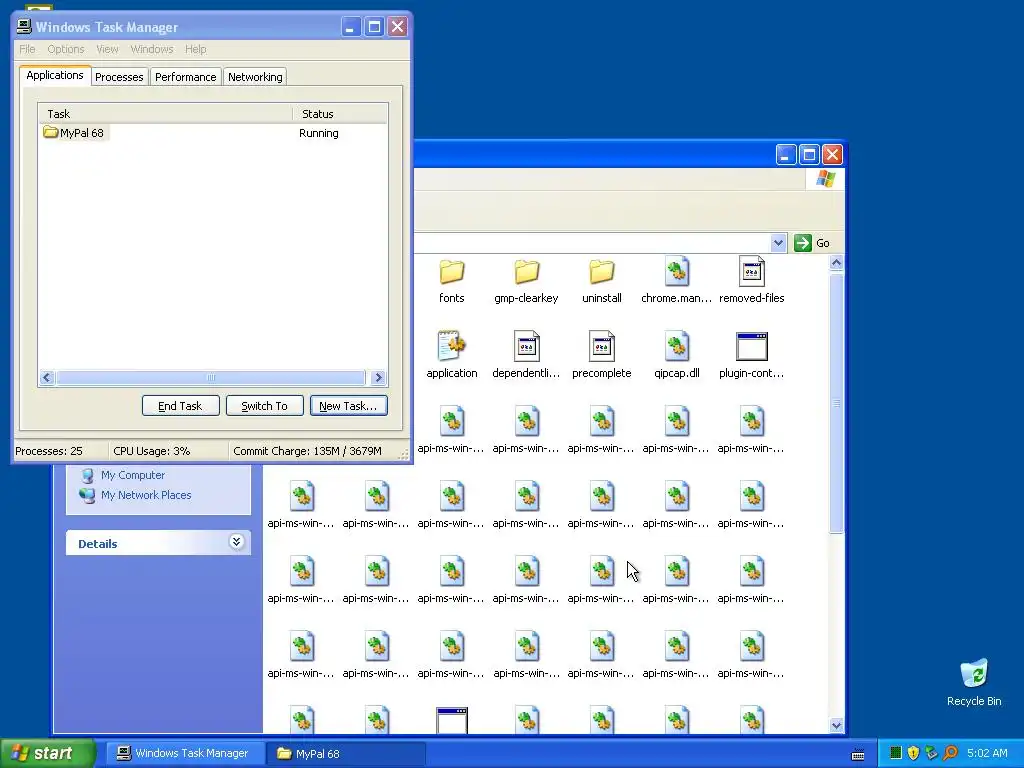
Task: Click the End Task button
Action: click(180, 406)
